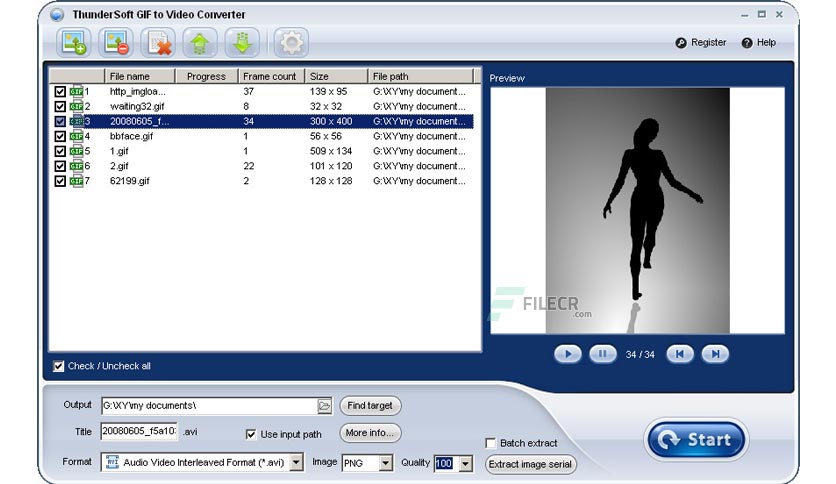
Task: Sort by Size column header
Action: (336, 76)
